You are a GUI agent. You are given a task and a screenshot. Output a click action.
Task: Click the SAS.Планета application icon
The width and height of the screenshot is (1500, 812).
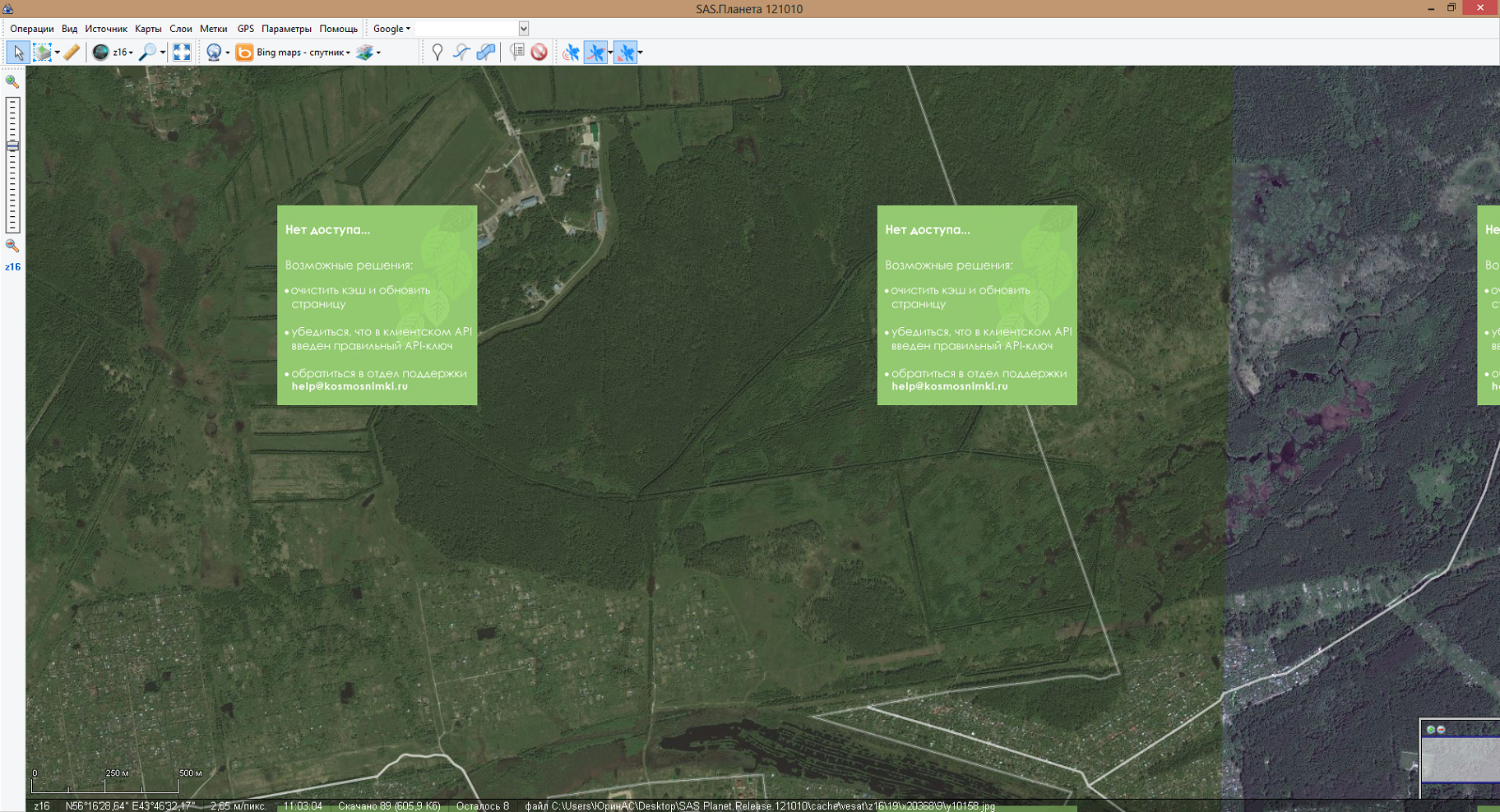coord(8,8)
